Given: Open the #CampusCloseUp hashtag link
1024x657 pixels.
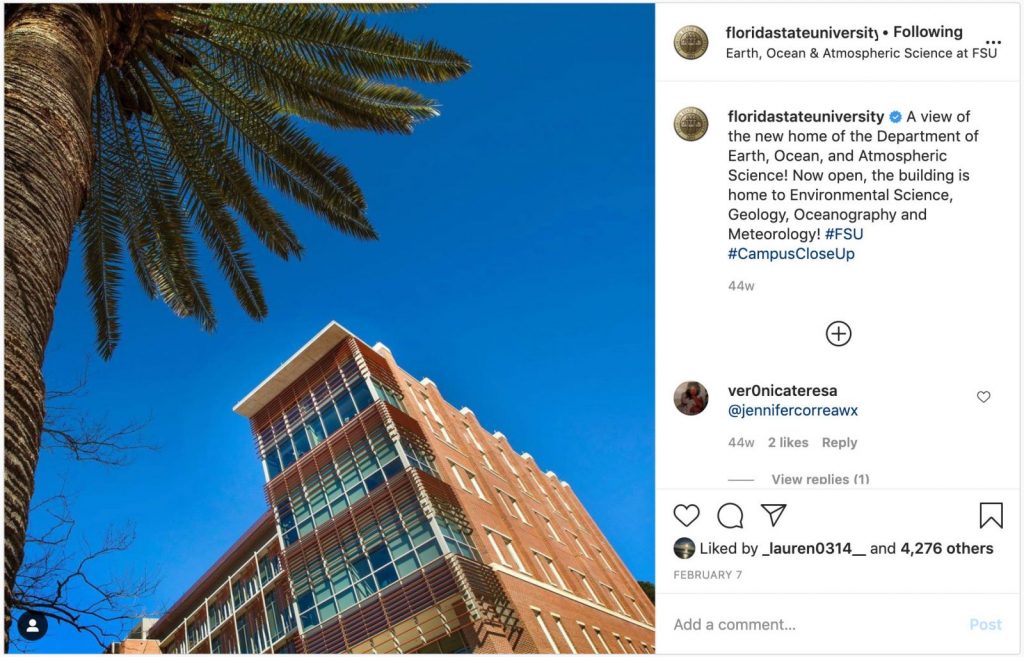Looking at the screenshot, I should pyautogui.click(x=792, y=253).
